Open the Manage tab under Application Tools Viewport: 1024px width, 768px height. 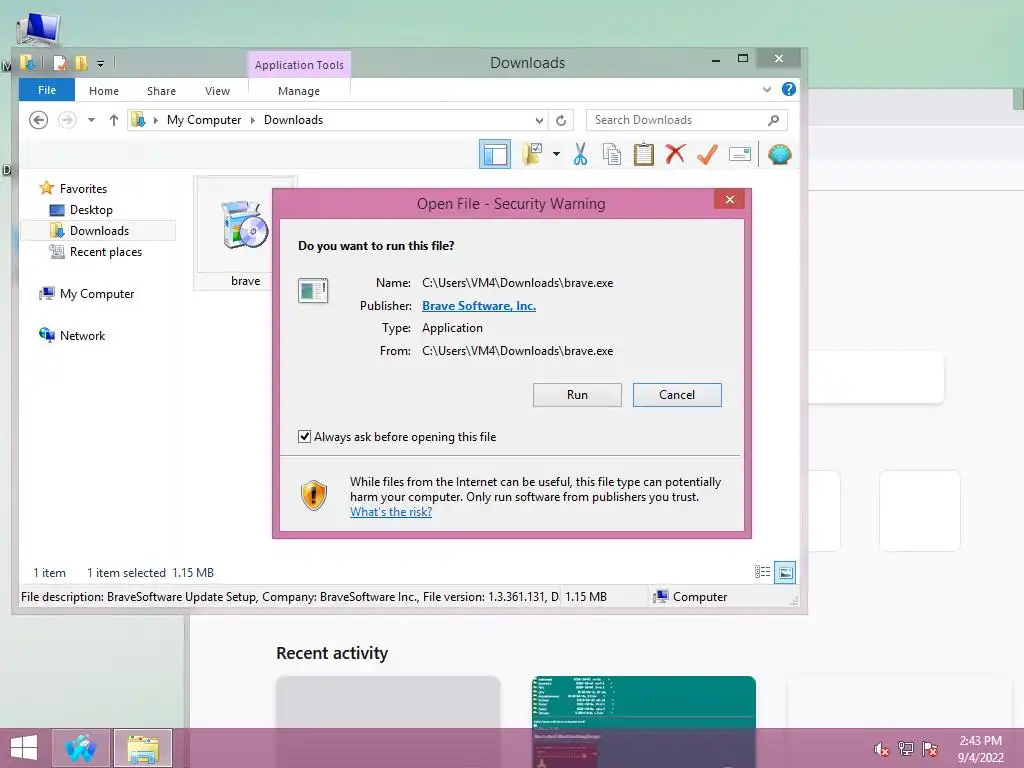[298, 91]
